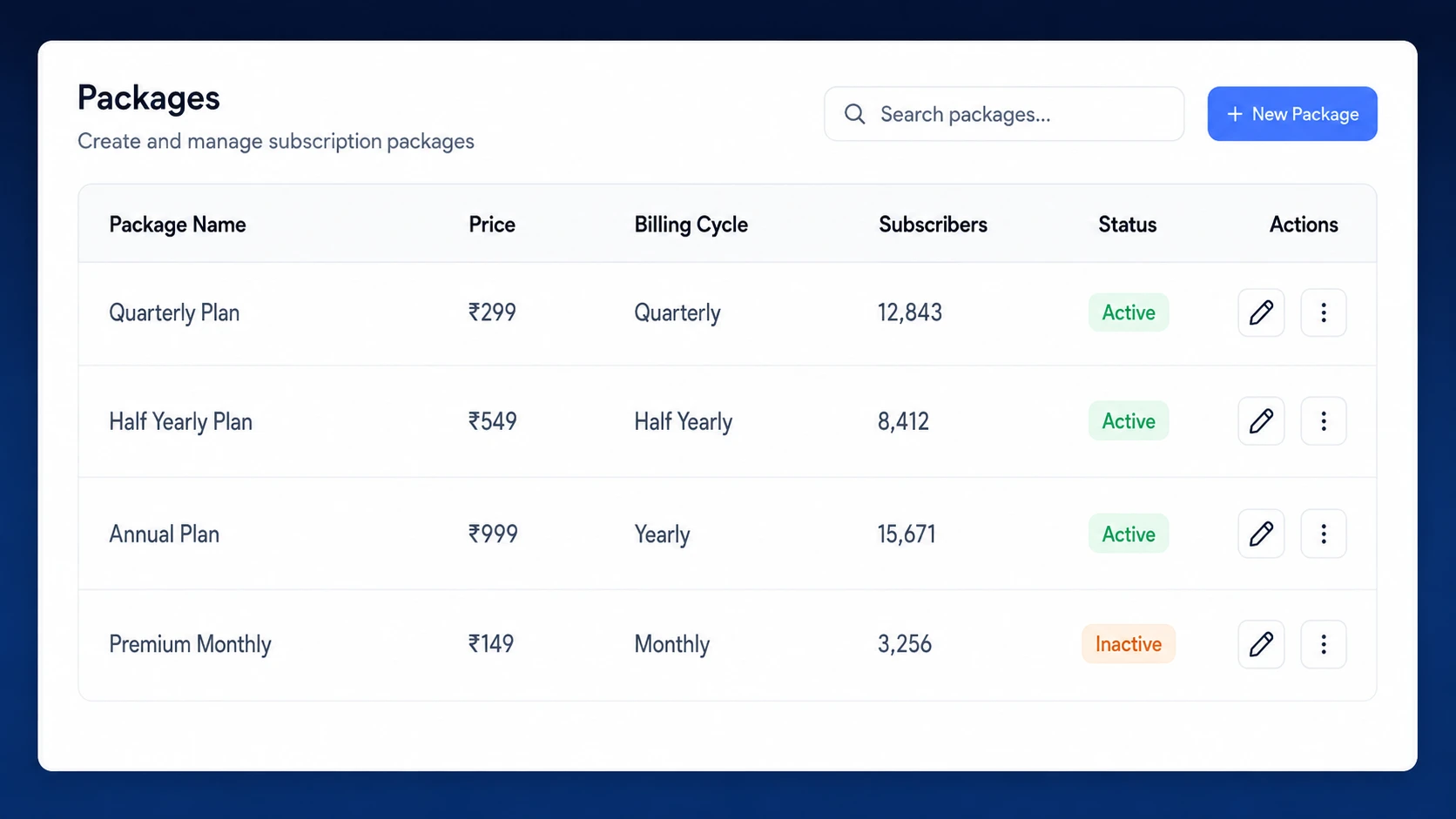Click the Billing Cycle column header
This screenshot has height=819, width=1456.
691,225
